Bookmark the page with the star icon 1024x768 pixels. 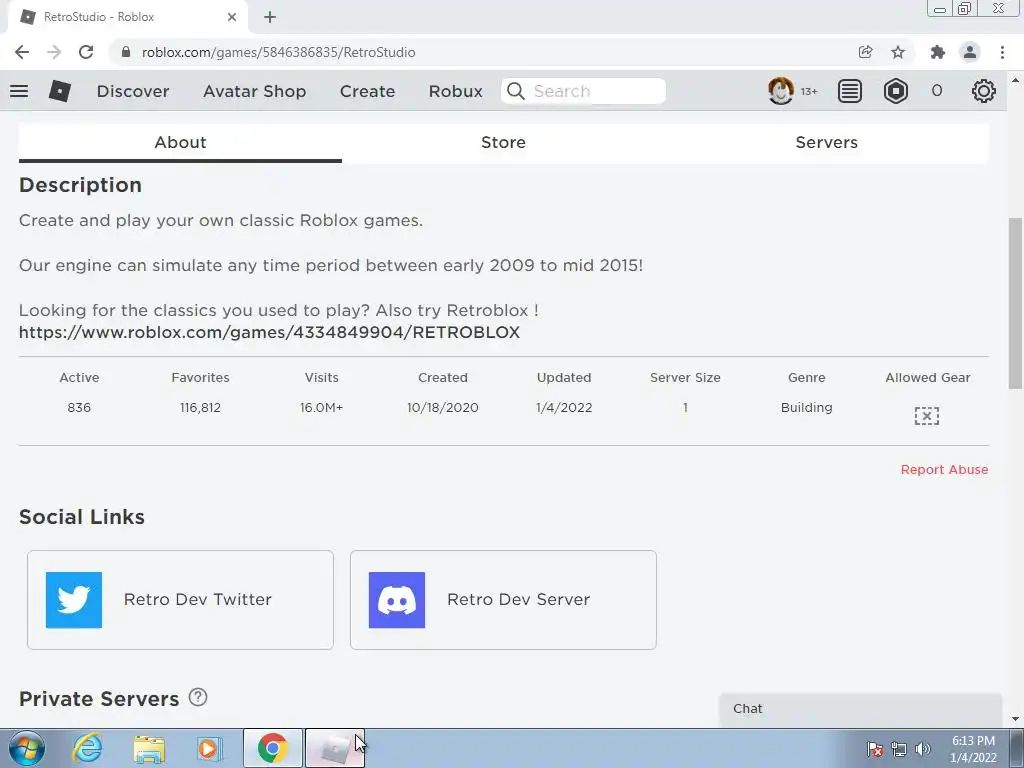[x=898, y=52]
